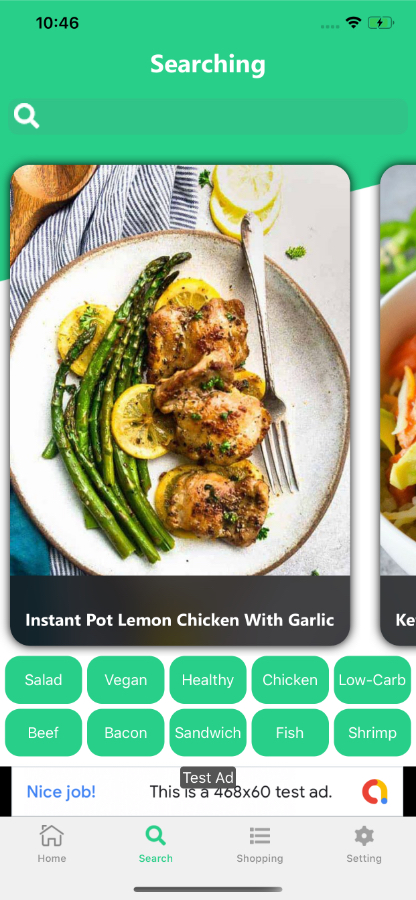Tap the battery status icon

click(x=380, y=23)
